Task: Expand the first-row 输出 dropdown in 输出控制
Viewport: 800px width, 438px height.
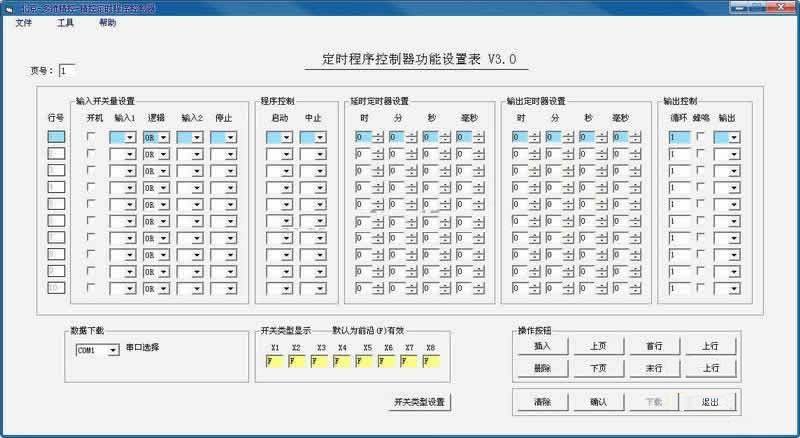Action: click(734, 137)
